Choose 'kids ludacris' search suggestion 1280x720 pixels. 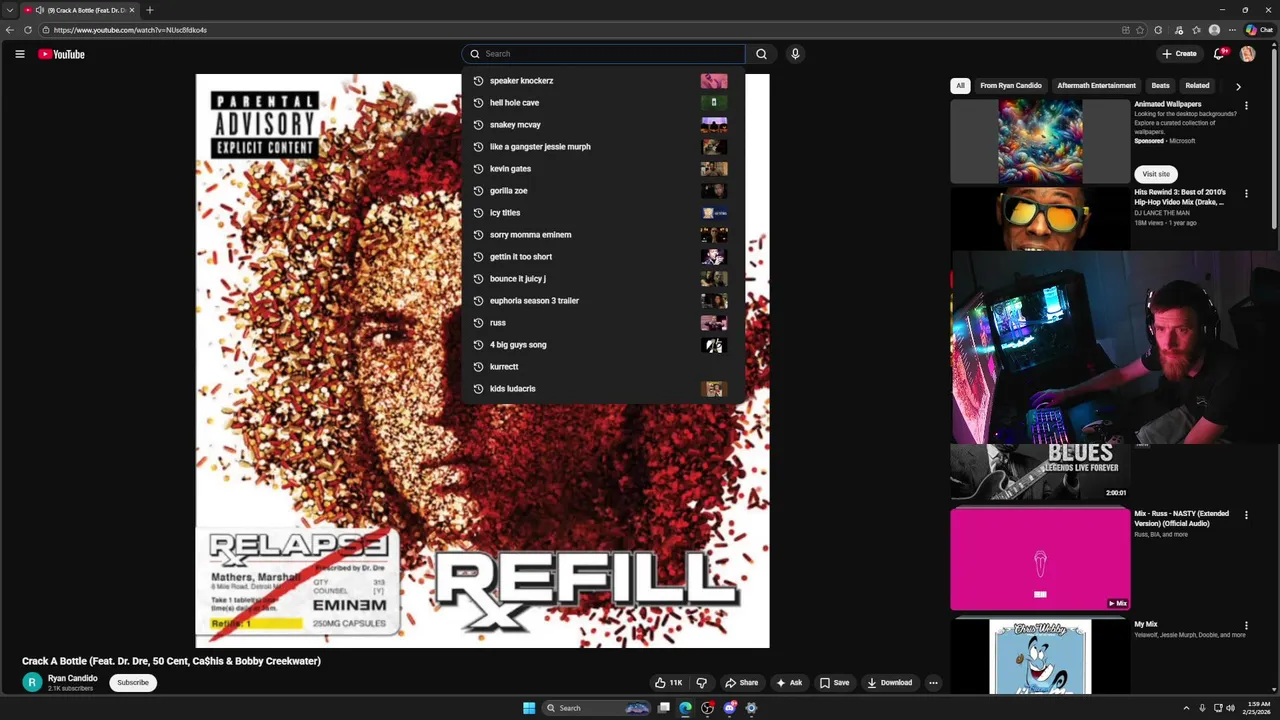603,389
